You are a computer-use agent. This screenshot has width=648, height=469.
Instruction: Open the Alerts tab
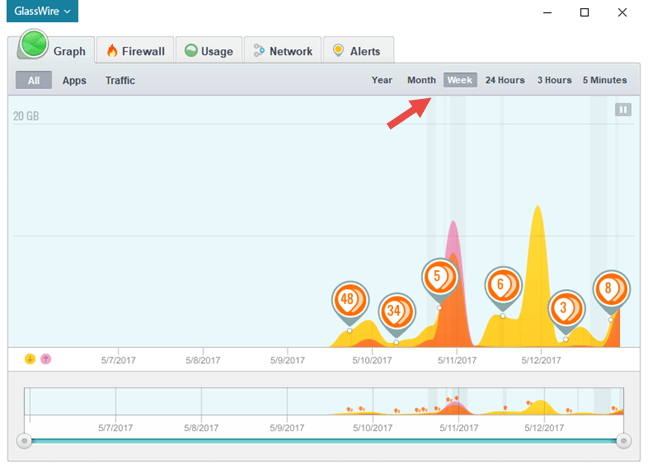(x=358, y=51)
